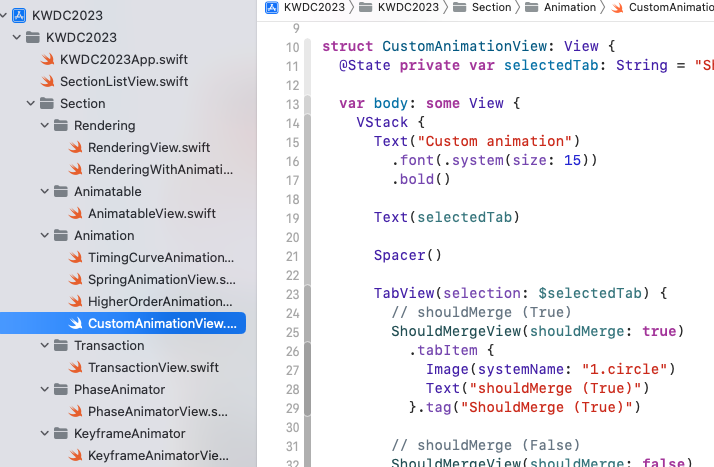Screen dimensions: 714x467
Task: Open PhaseAnimatorView.s... file
Action: (x=158, y=411)
